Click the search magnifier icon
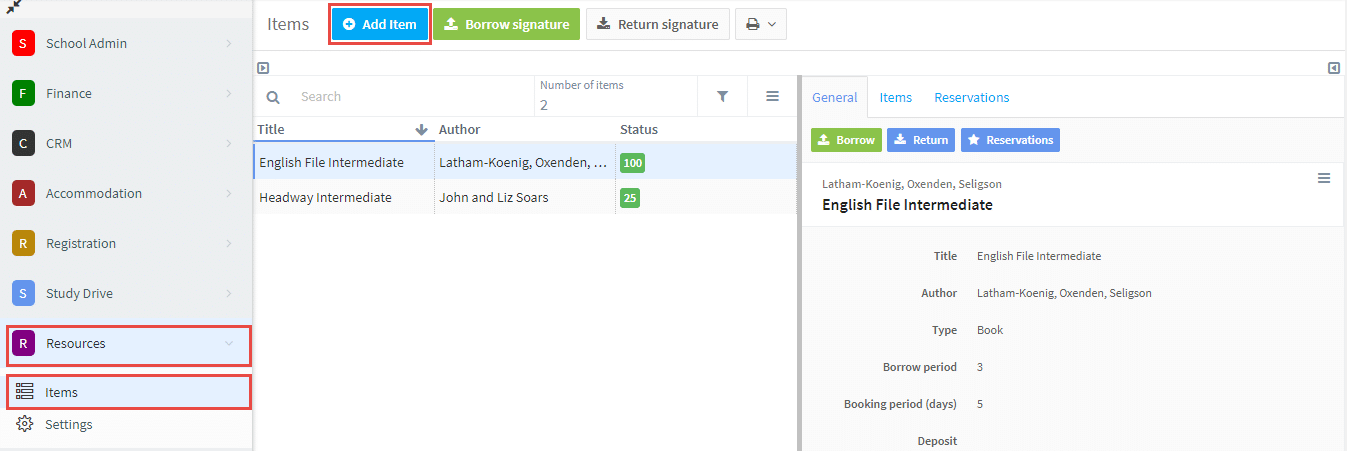1347x451 pixels. click(273, 97)
